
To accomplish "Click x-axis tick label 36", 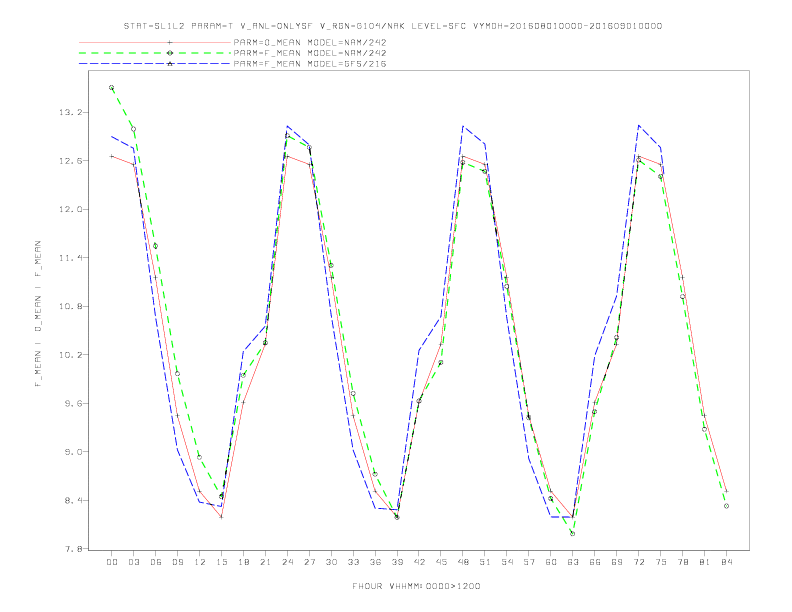I will pos(375,562).
